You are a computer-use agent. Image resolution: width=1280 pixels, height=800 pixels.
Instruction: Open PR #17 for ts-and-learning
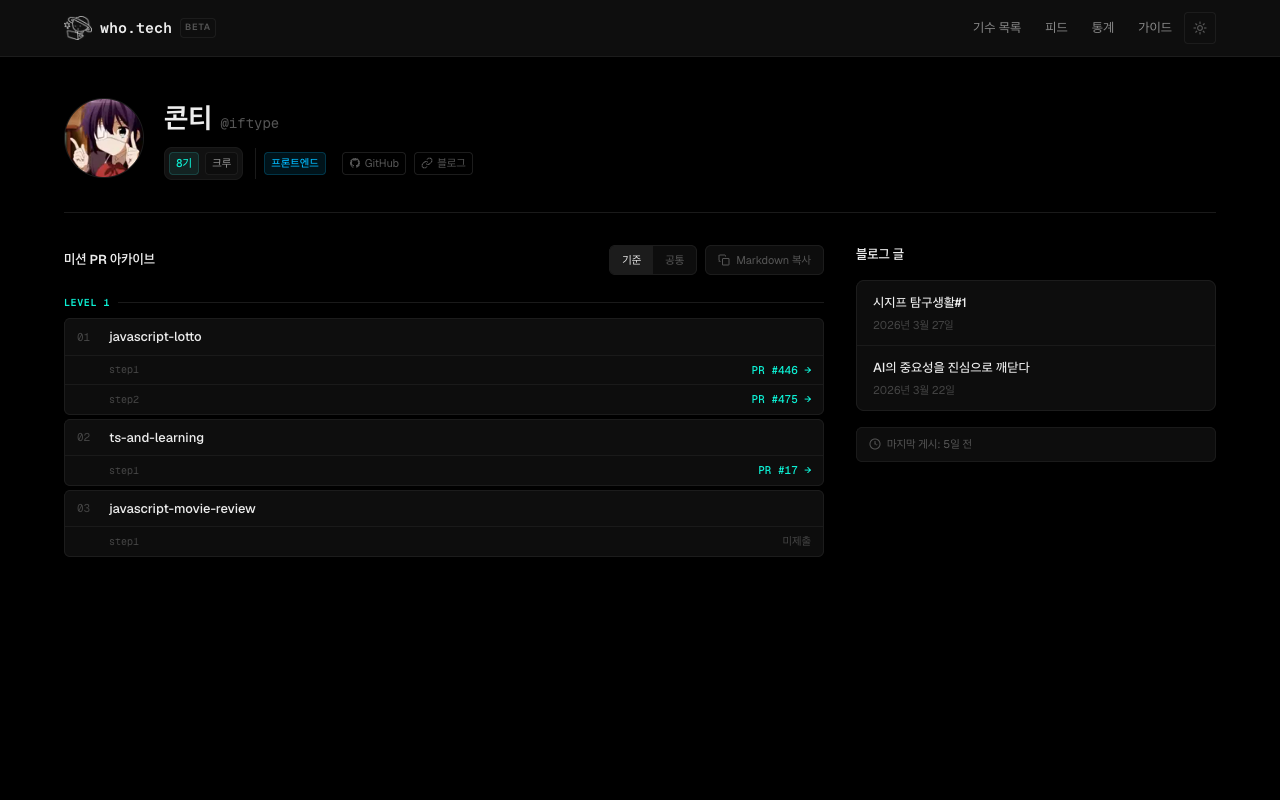[784, 471]
